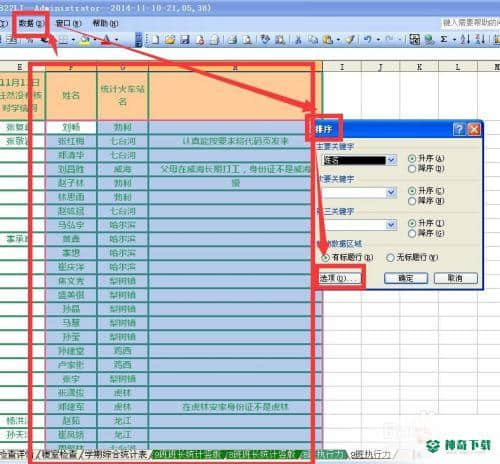Click the Save floppy disk icon
The width and height of the screenshot is (500, 464).
click(185, 39)
